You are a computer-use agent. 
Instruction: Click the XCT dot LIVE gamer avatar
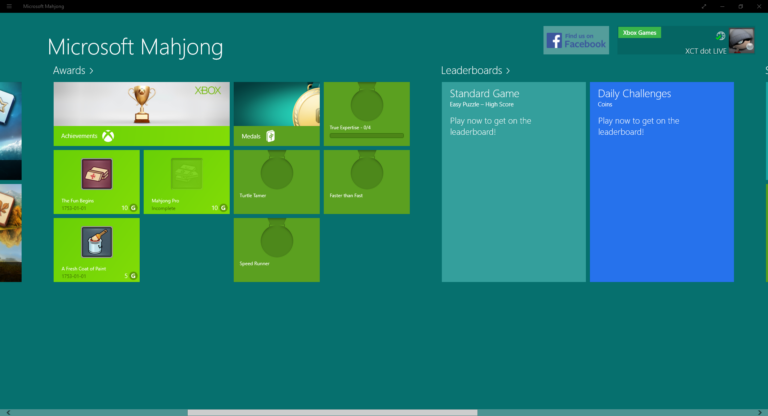pyautogui.click(x=742, y=41)
